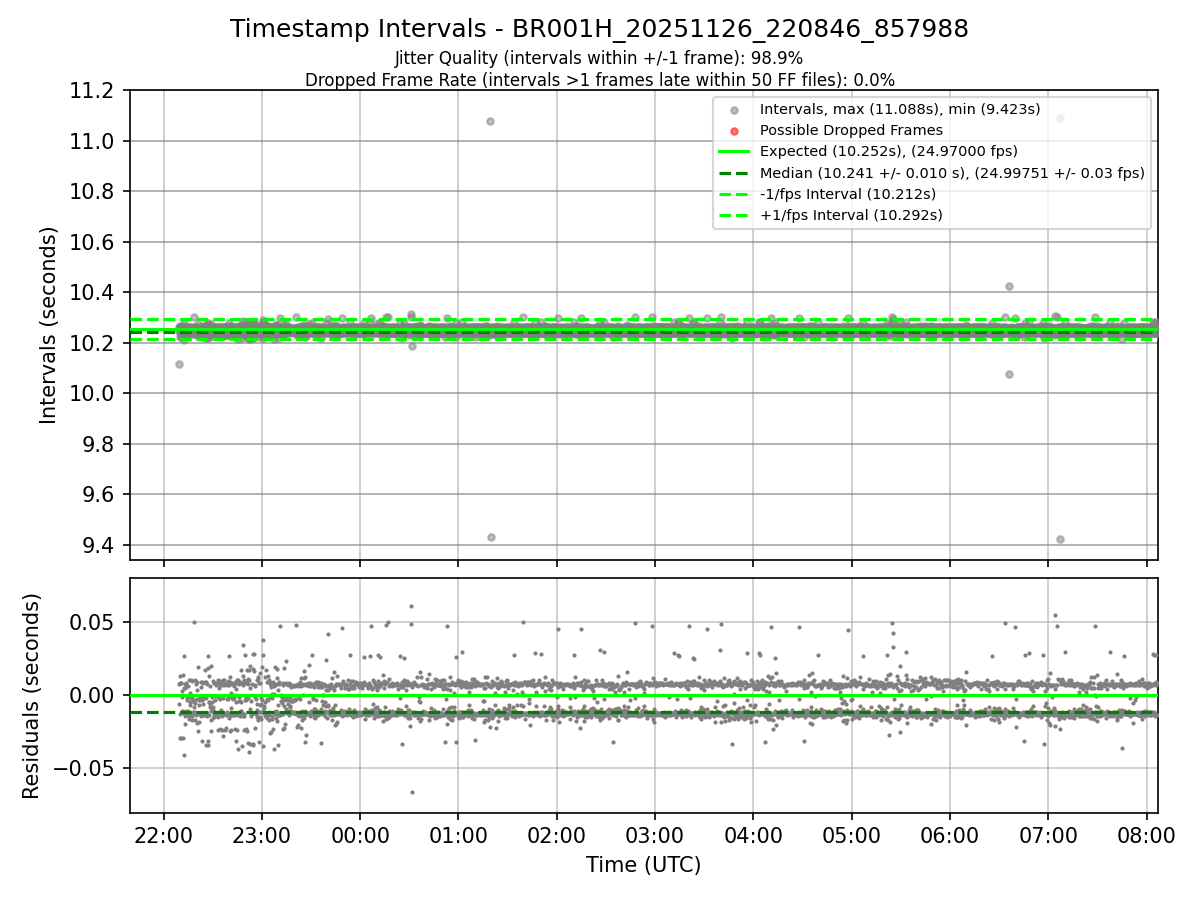
Task: Click the first interval point near 10.11s at 22:10
Action: [179, 364]
